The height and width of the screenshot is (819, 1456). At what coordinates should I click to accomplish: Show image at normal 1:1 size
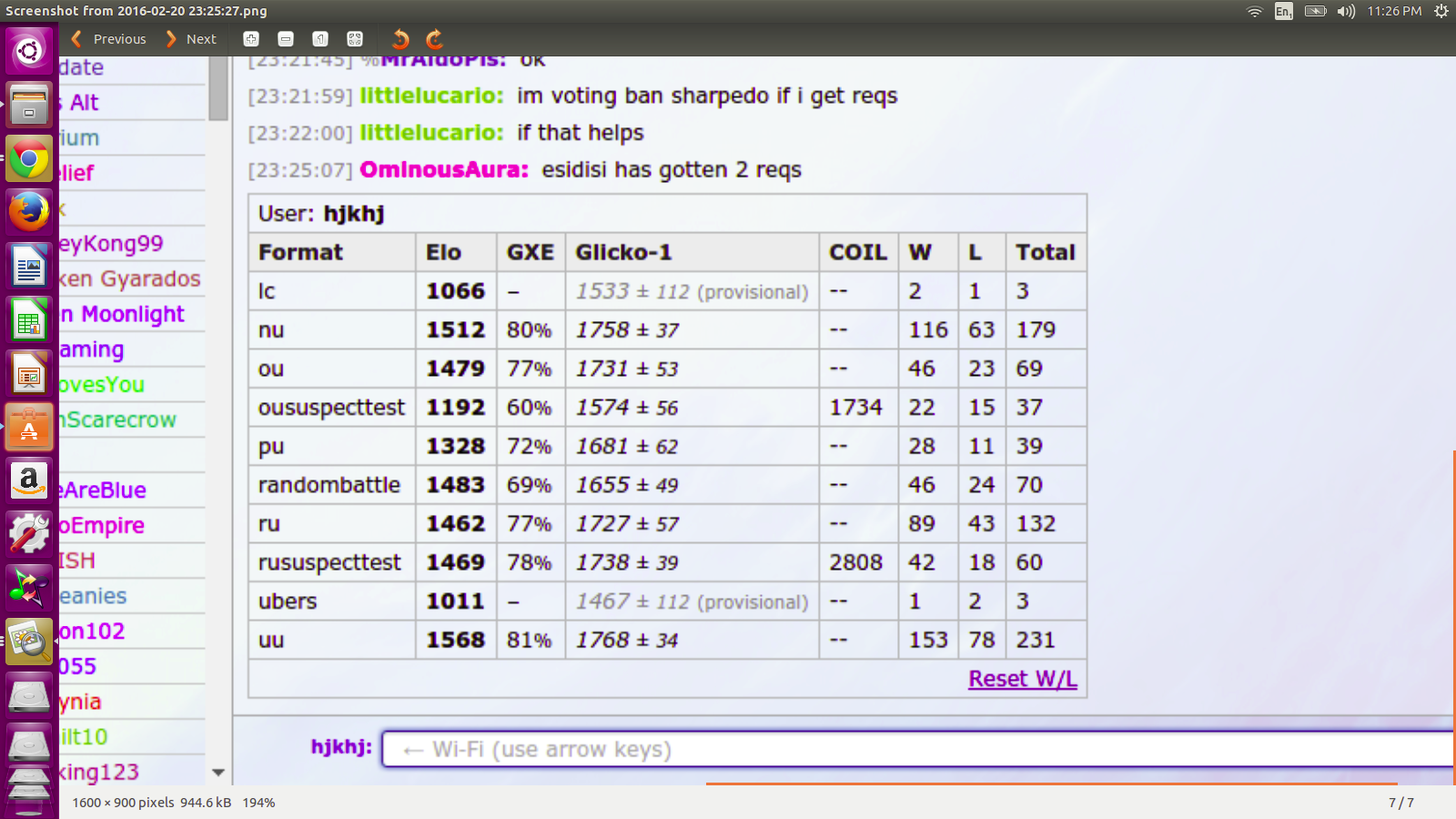point(320,39)
